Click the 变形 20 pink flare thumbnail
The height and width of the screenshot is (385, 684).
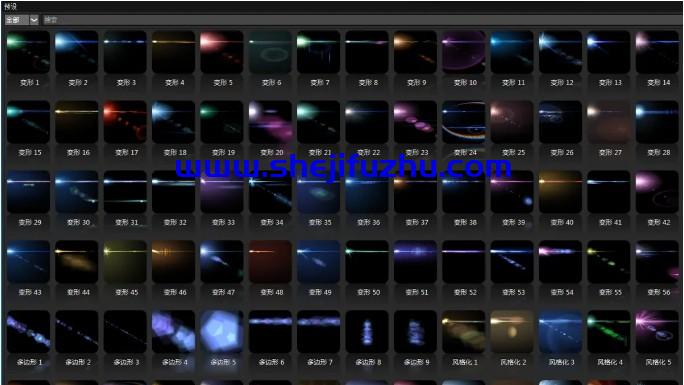(x=270, y=122)
